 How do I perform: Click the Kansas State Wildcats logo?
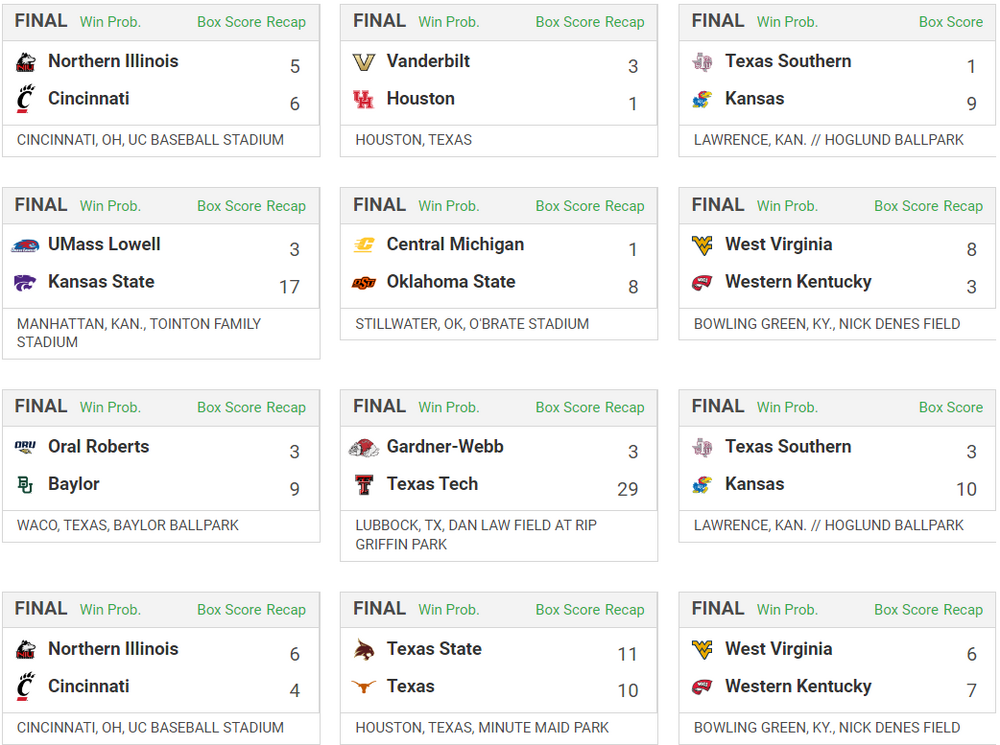[x=25, y=283]
